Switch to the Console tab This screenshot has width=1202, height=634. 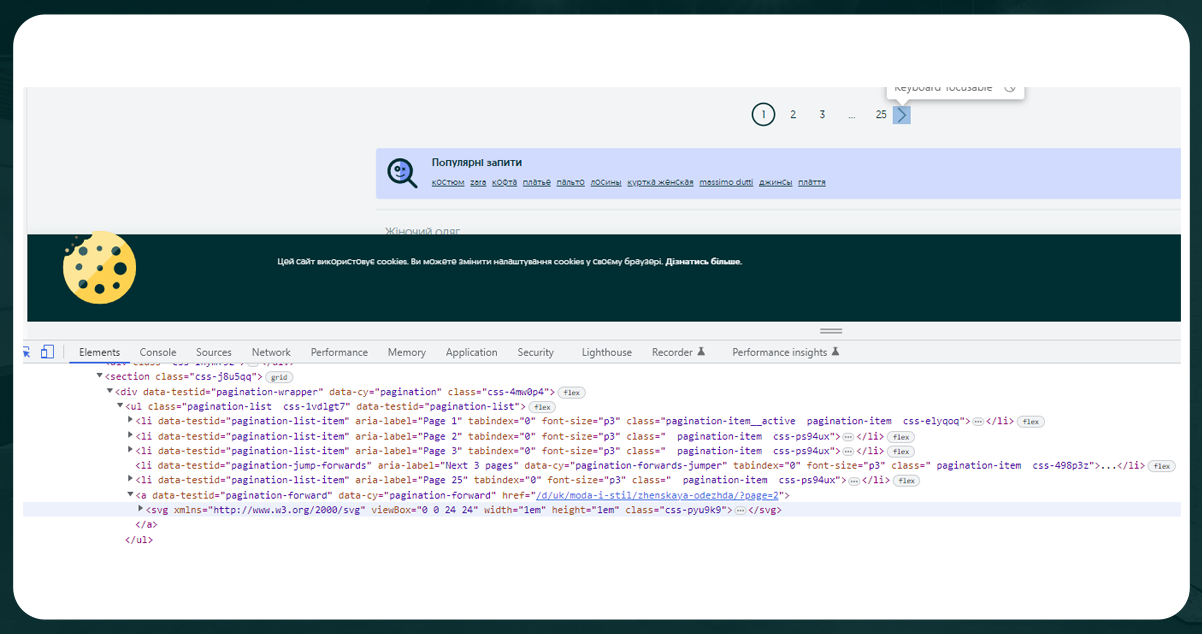[x=157, y=351]
